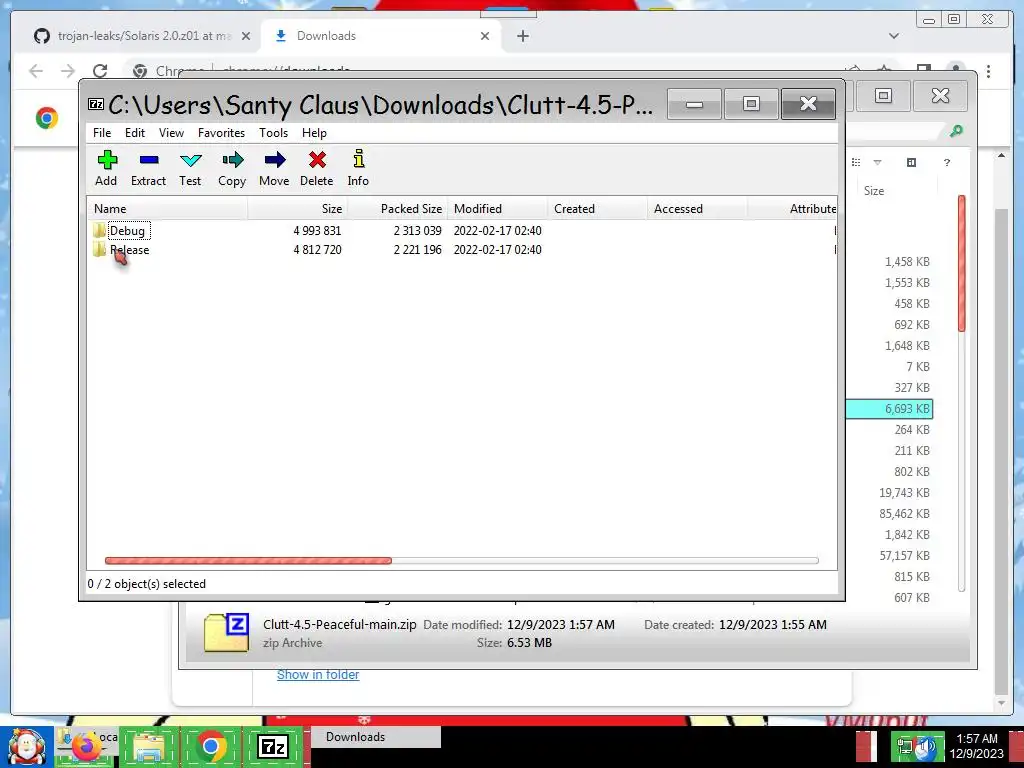Sort by Modified column header
This screenshot has height=768, width=1024.
tap(498, 209)
